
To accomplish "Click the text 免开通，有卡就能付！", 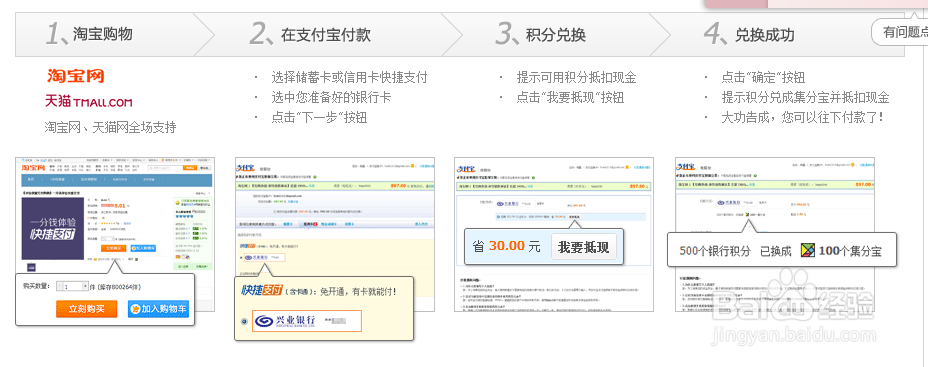I will tap(359, 291).
